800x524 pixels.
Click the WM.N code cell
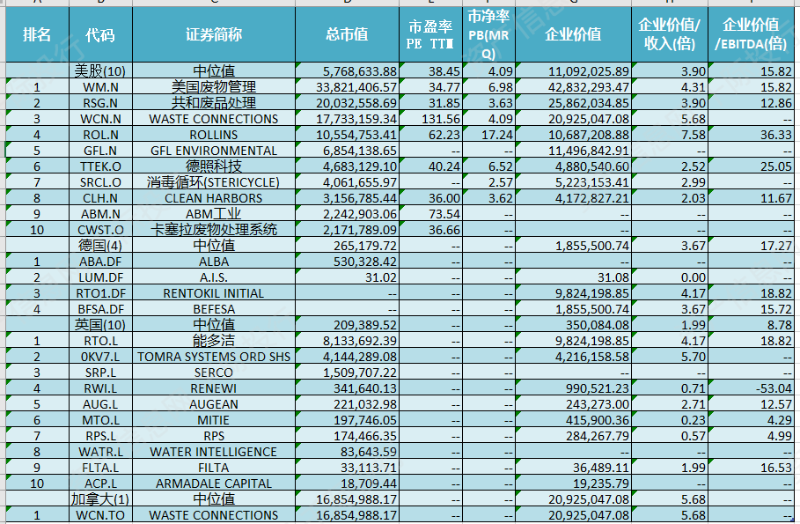click(101, 87)
